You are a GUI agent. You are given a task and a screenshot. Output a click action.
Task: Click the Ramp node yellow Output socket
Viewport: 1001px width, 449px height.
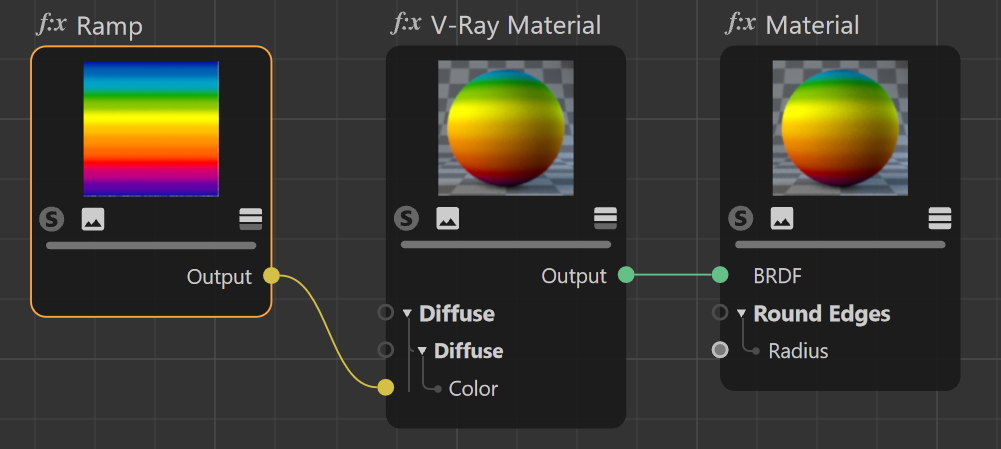point(271,276)
